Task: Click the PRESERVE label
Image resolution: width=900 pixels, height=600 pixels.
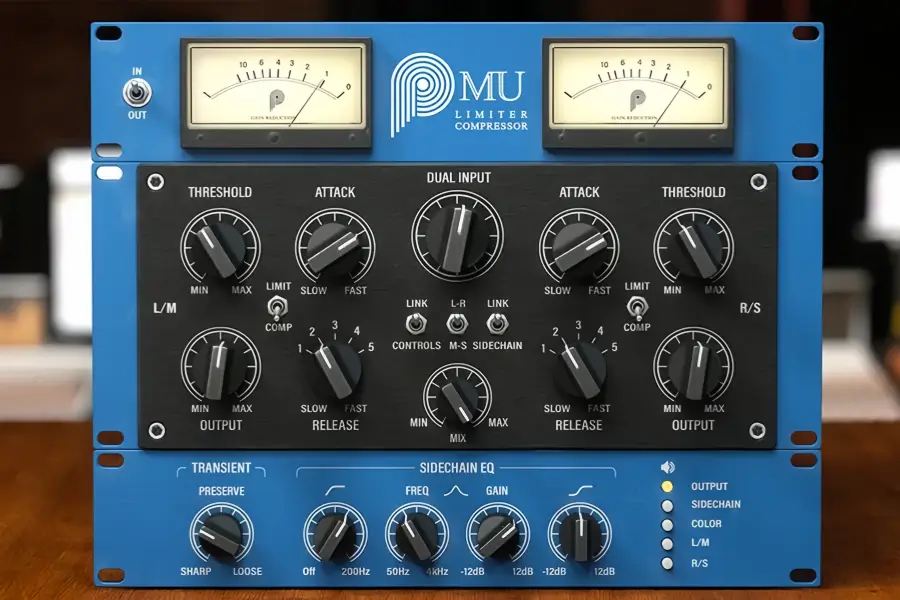Action: point(222,491)
